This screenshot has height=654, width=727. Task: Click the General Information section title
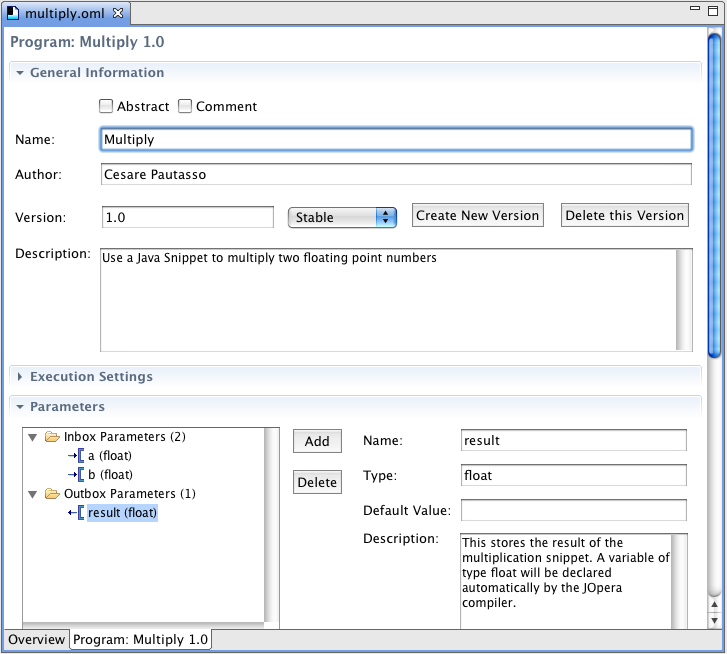point(97,73)
